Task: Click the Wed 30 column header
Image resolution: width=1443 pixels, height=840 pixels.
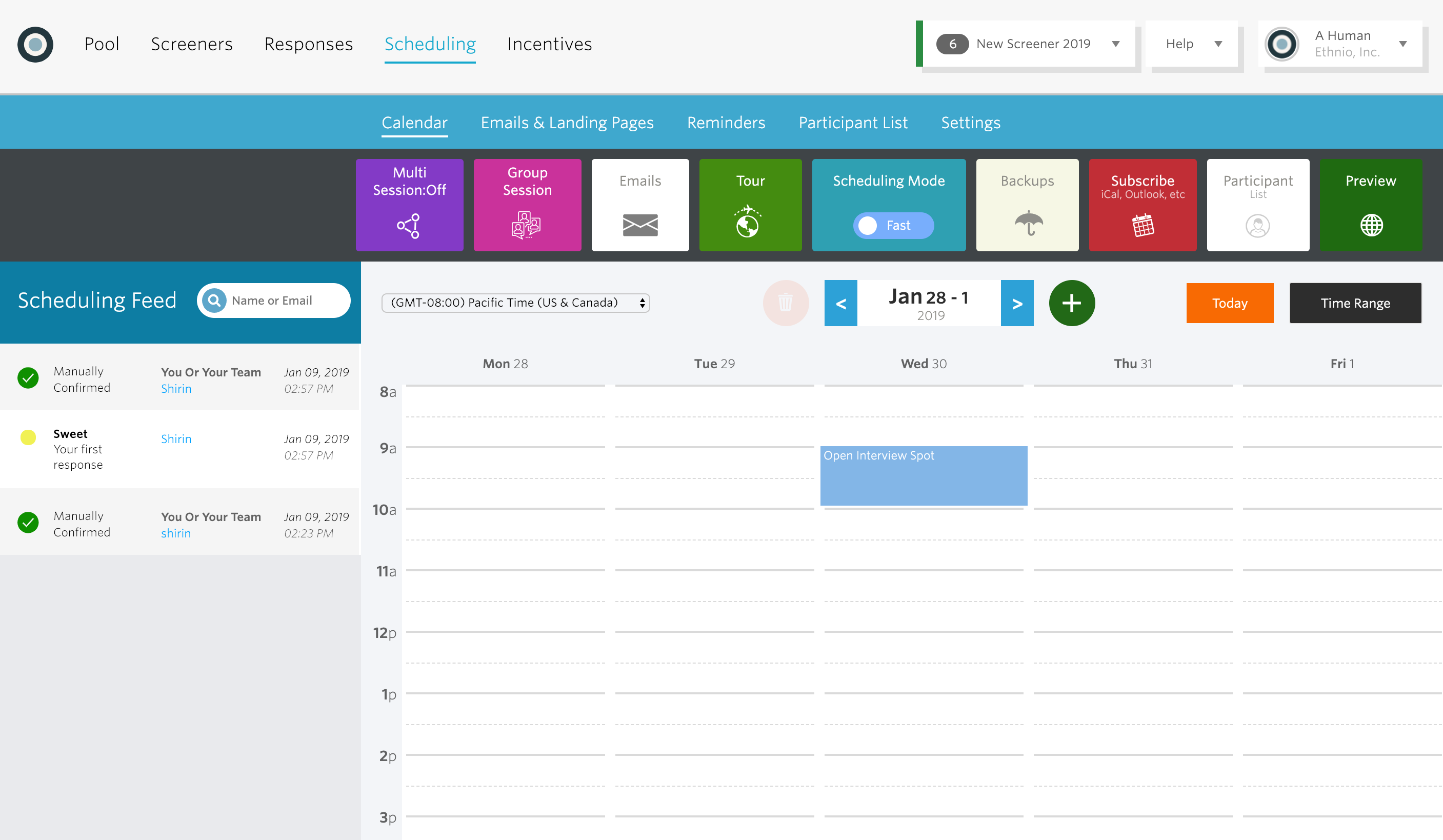Action: (x=924, y=364)
